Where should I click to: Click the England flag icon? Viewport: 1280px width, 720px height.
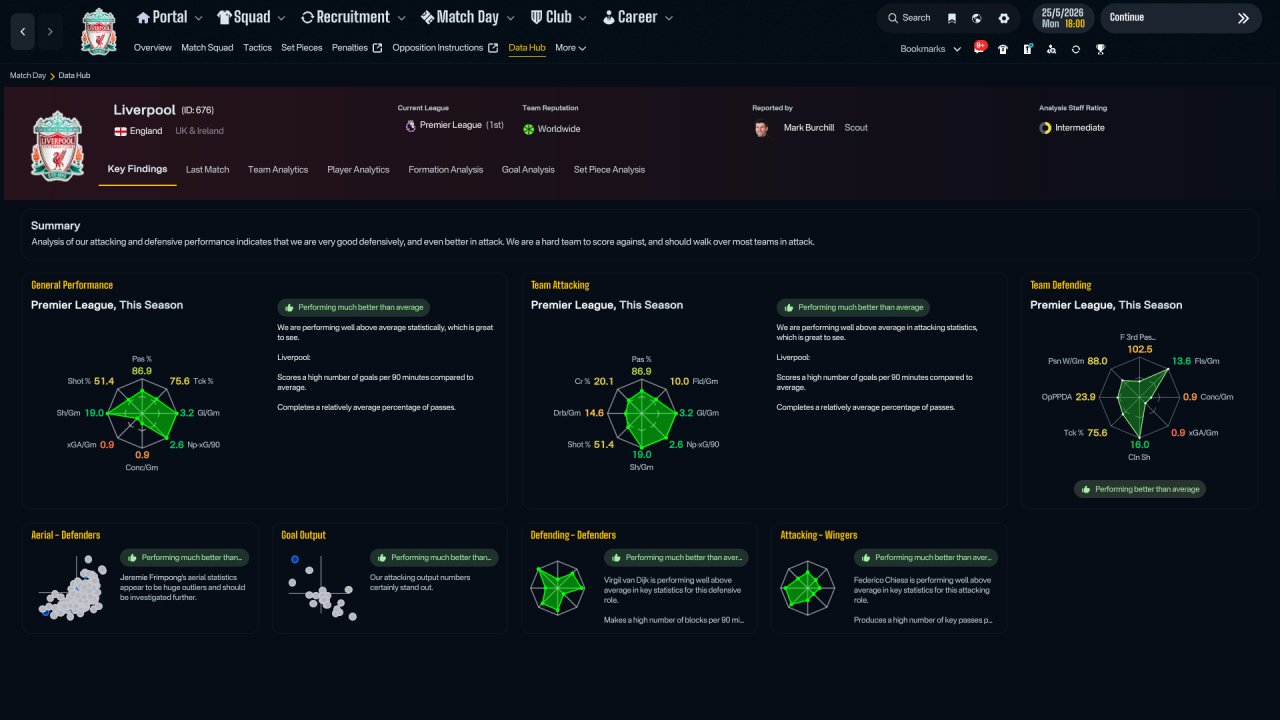[120, 131]
